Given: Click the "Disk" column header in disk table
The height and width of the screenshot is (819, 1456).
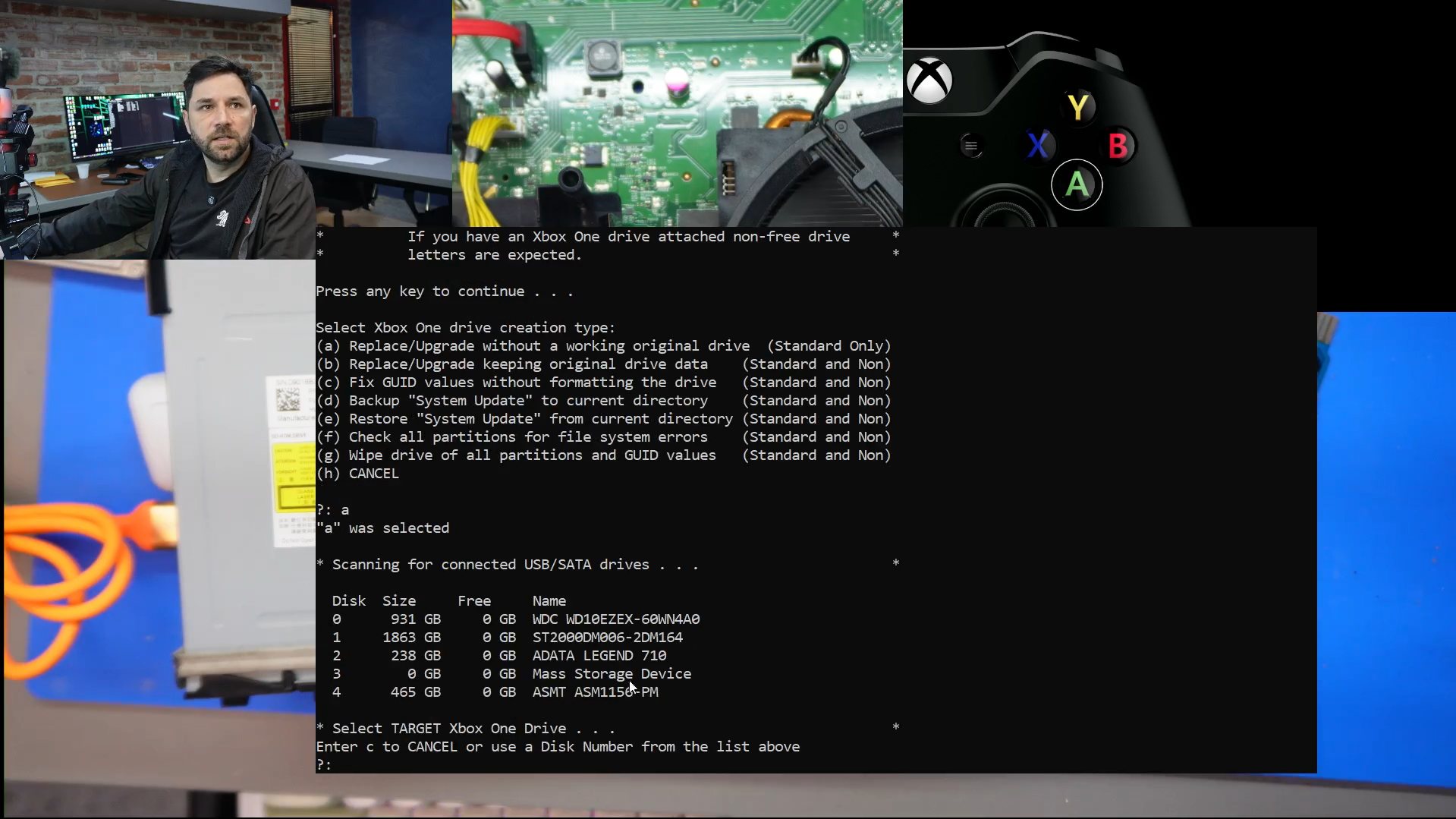Looking at the screenshot, I should pyautogui.click(x=349, y=601).
